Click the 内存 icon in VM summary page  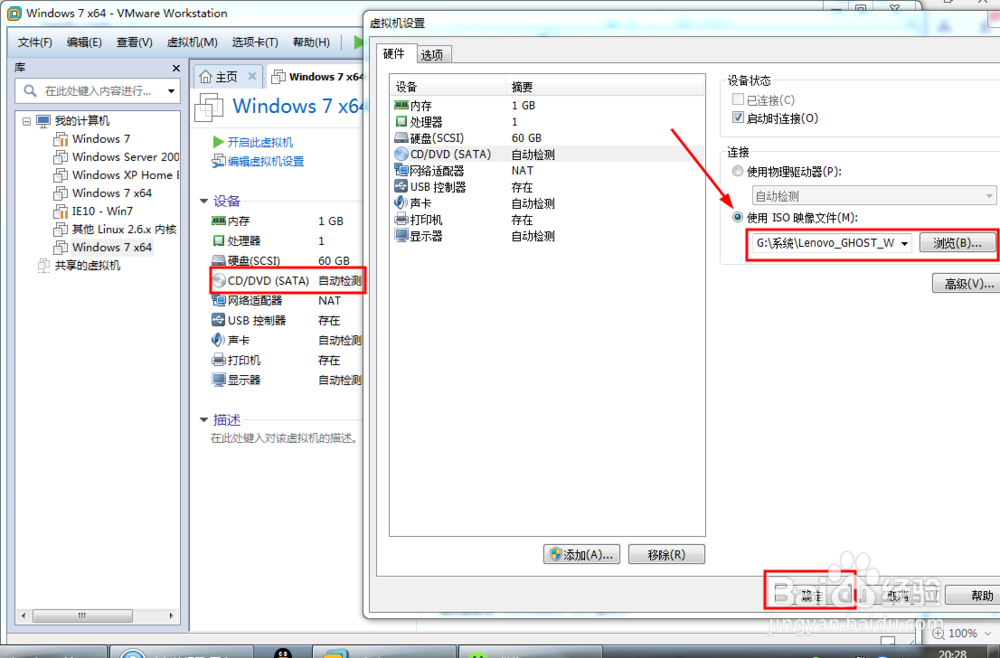[x=218, y=221]
